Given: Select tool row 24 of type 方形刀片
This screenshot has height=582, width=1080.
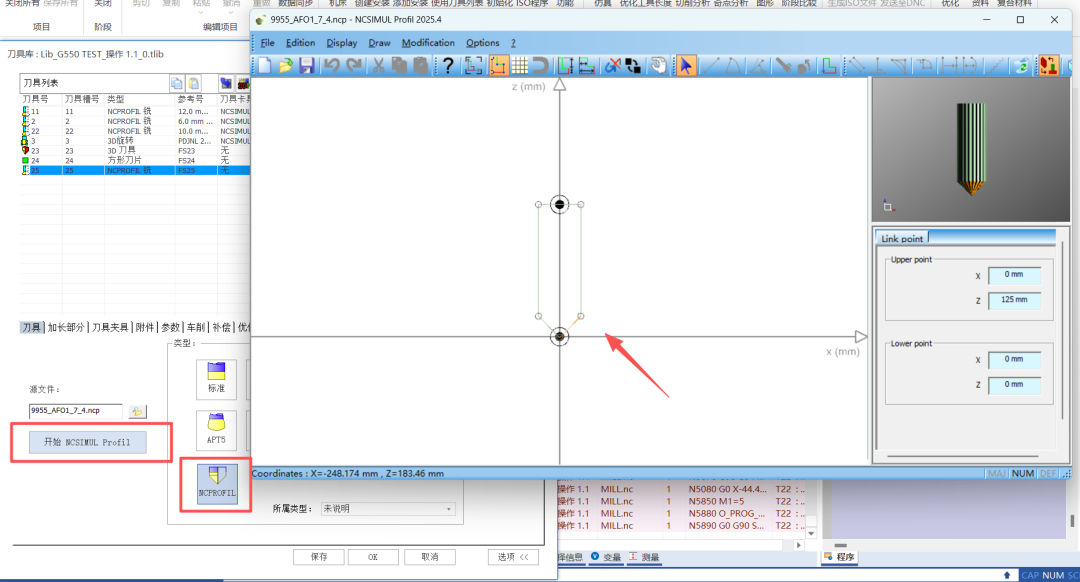Looking at the screenshot, I should click(135, 160).
